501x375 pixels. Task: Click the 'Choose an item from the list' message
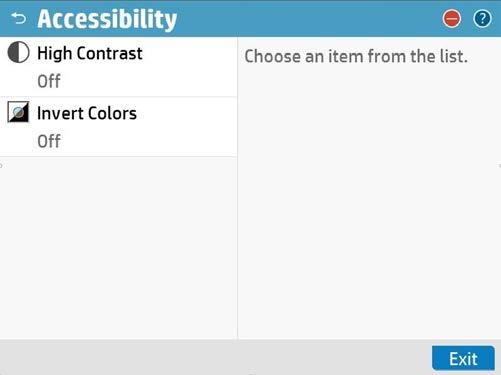pyautogui.click(x=356, y=56)
